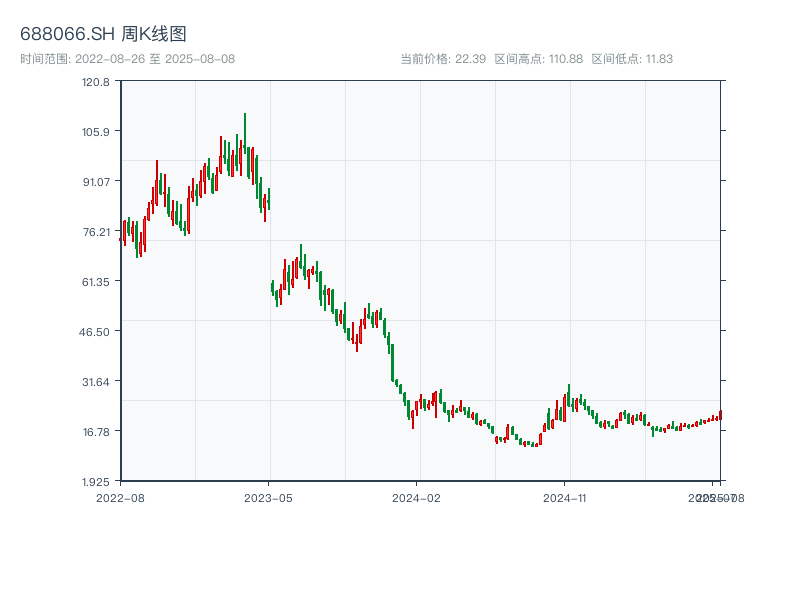Screen dimensions: 800x600
Task: Click the 2022-08 x-axis date label
Action: pyautogui.click(x=120, y=497)
